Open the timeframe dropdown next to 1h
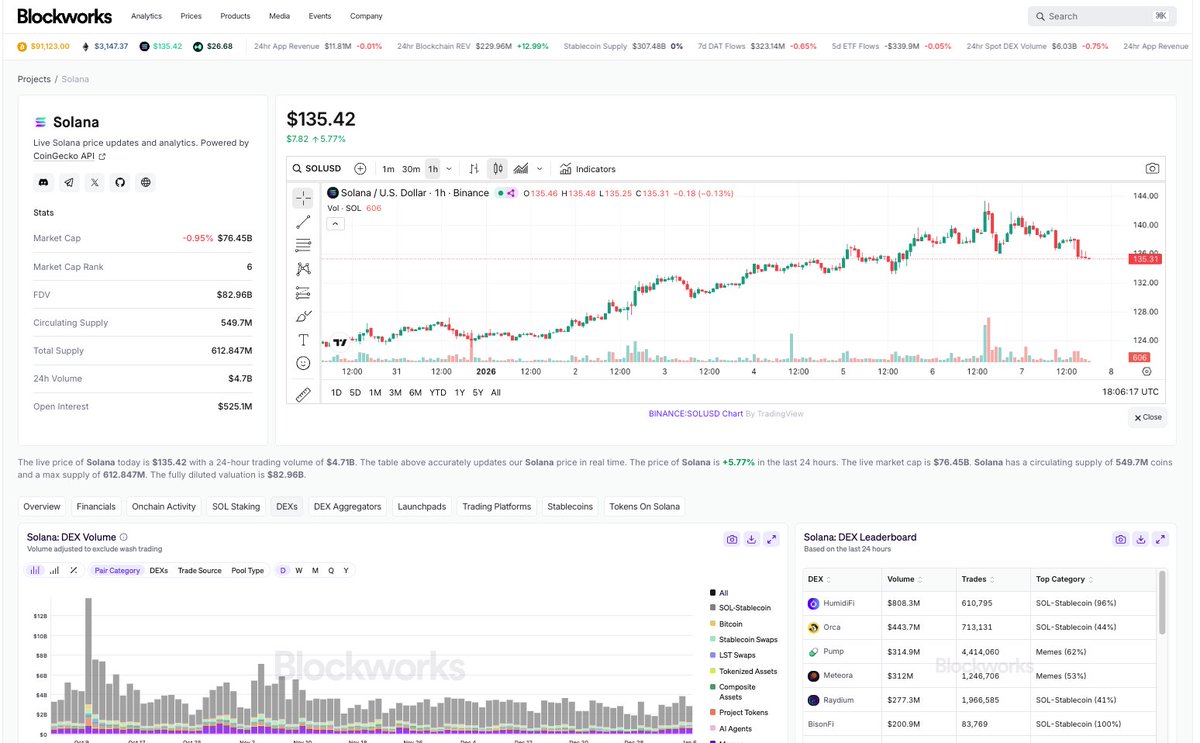This screenshot has width=1200, height=743. [447, 169]
